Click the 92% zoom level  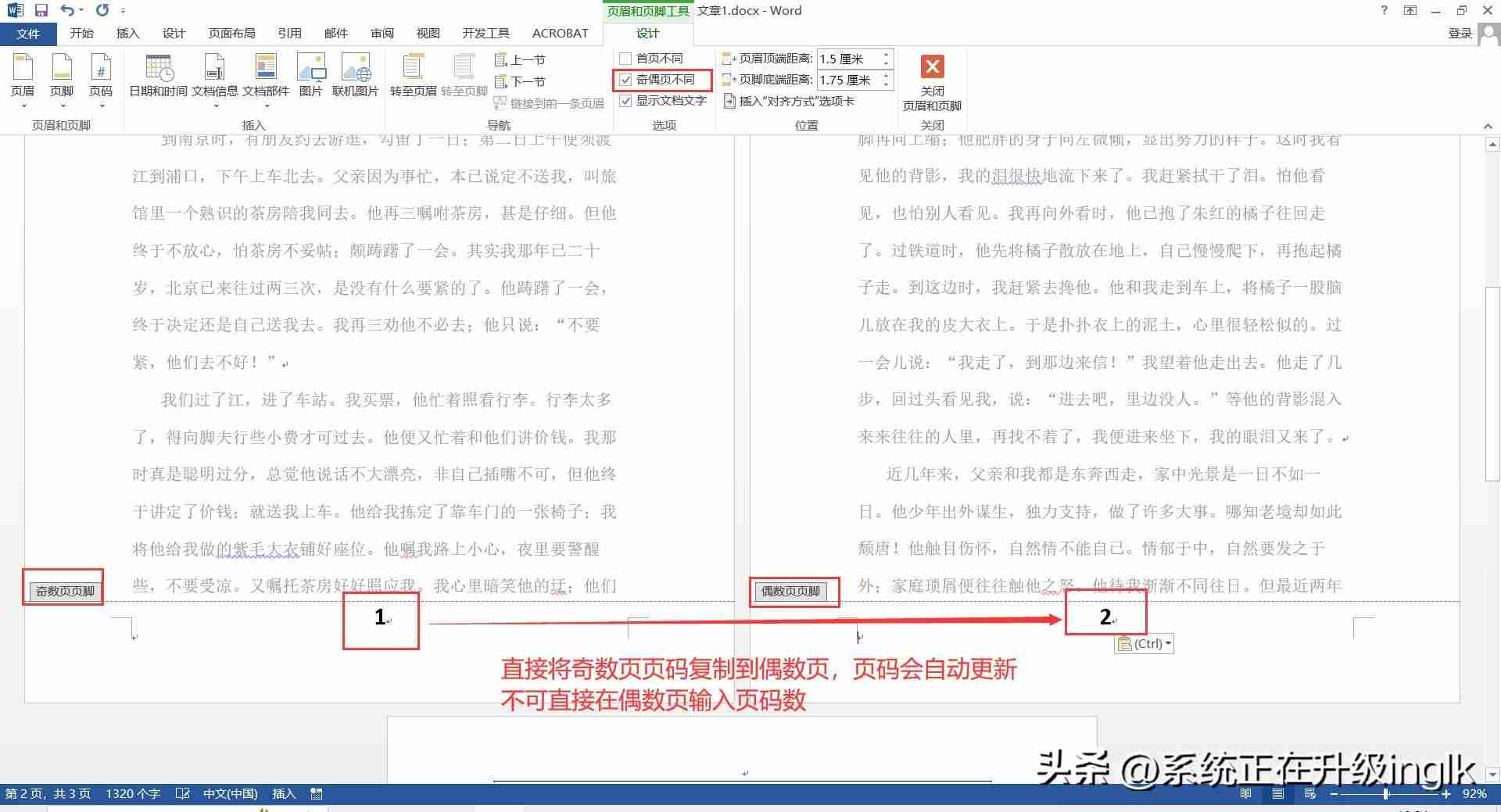[x=1474, y=794]
